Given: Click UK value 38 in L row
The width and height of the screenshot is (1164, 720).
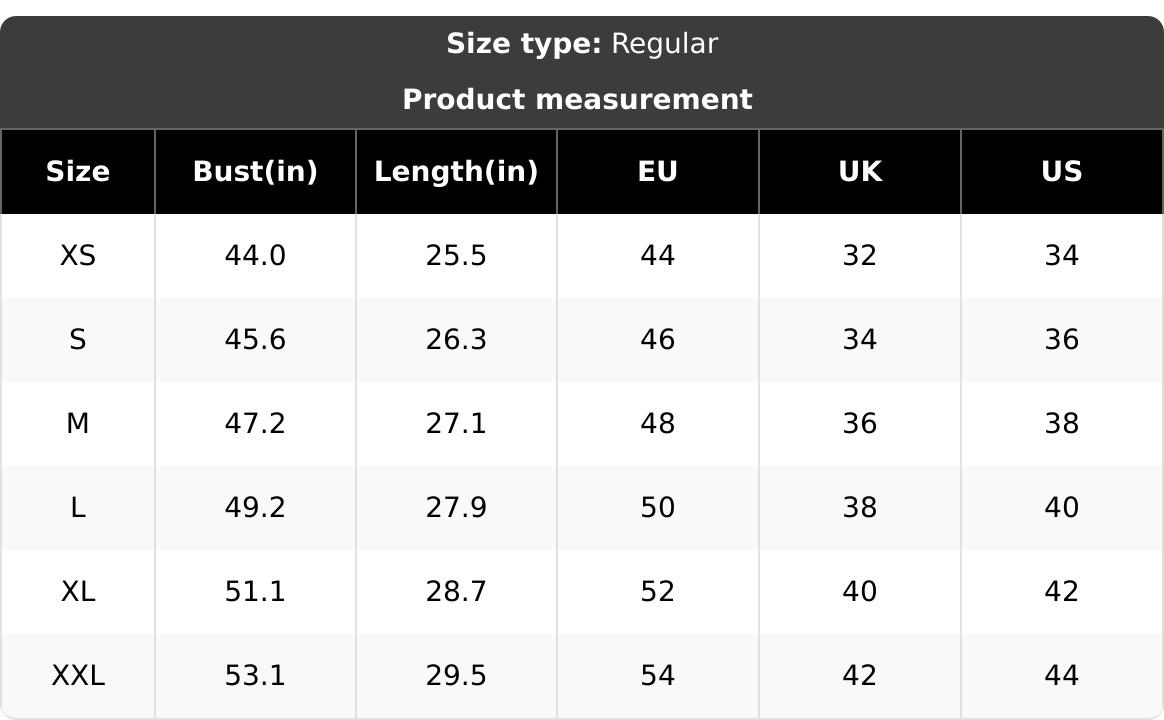Looking at the screenshot, I should 860,508.
